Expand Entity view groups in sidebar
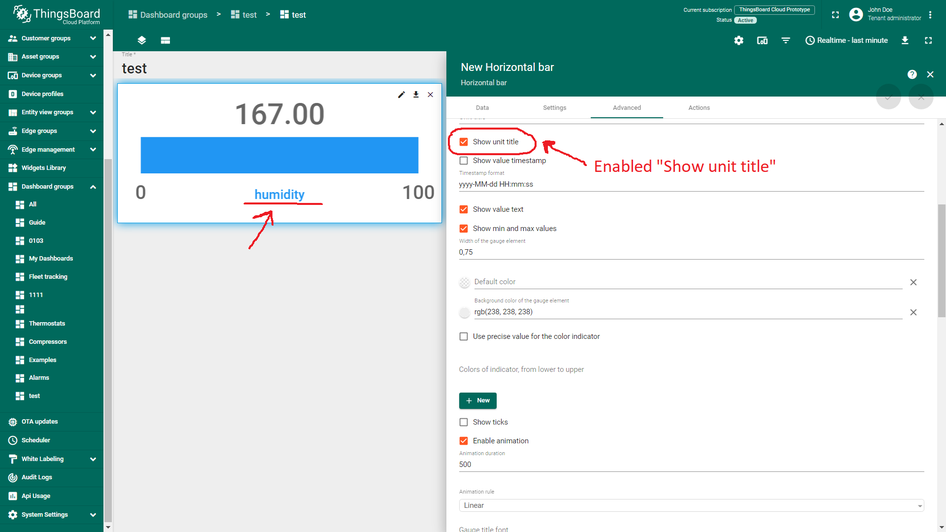The width and height of the screenshot is (946, 532). [x=93, y=112]
